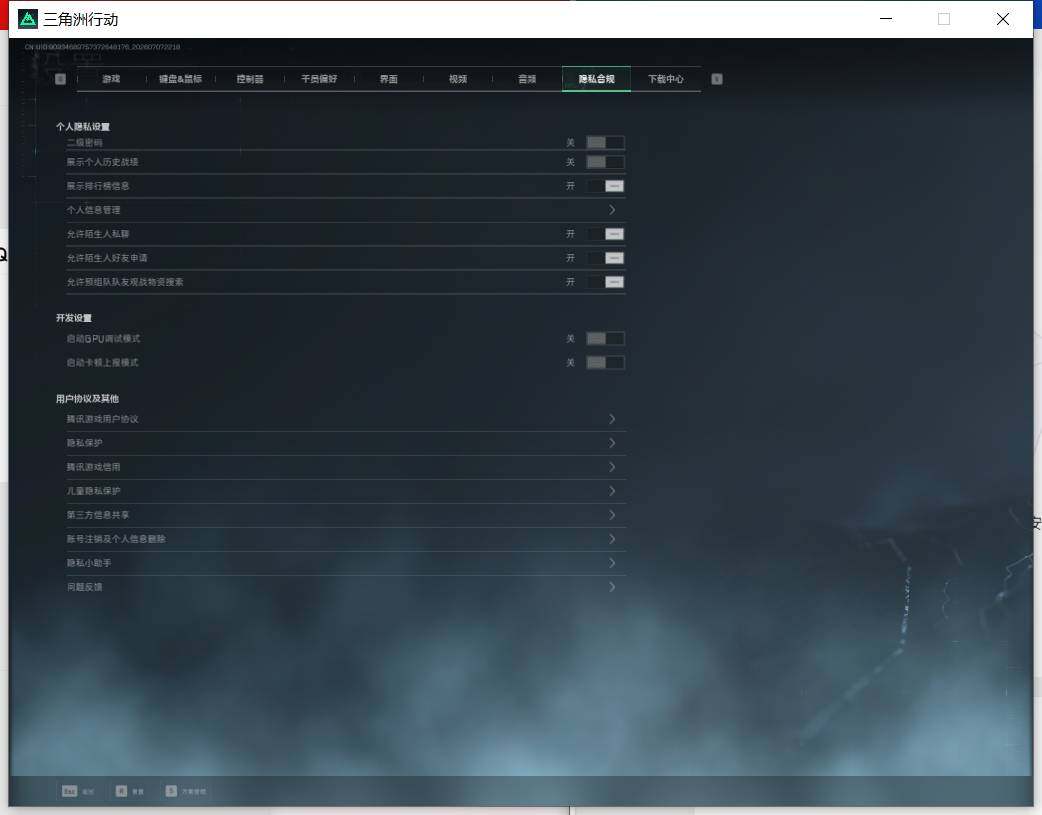The image size is (1042, 815).
Task: Click the 三角洲行动 logo in the title bar
Action: click(28, 19)
